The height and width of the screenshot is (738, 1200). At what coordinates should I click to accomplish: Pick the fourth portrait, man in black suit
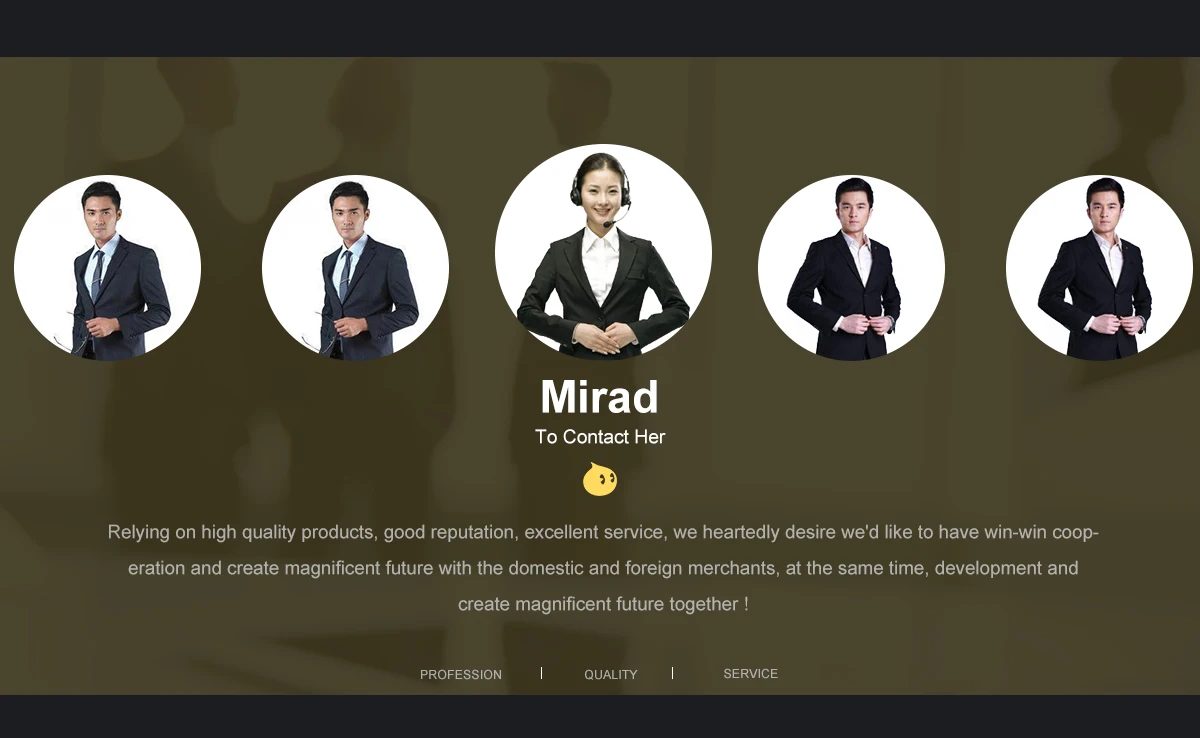(x=851, y=268)
